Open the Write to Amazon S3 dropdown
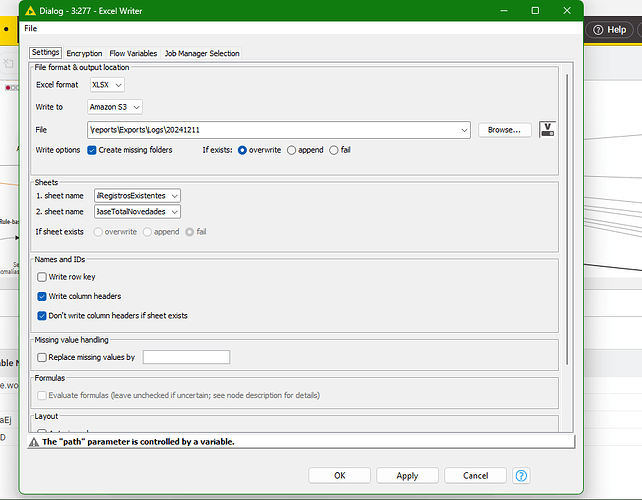Screen dimensions: 642x500 click(115, 107)
